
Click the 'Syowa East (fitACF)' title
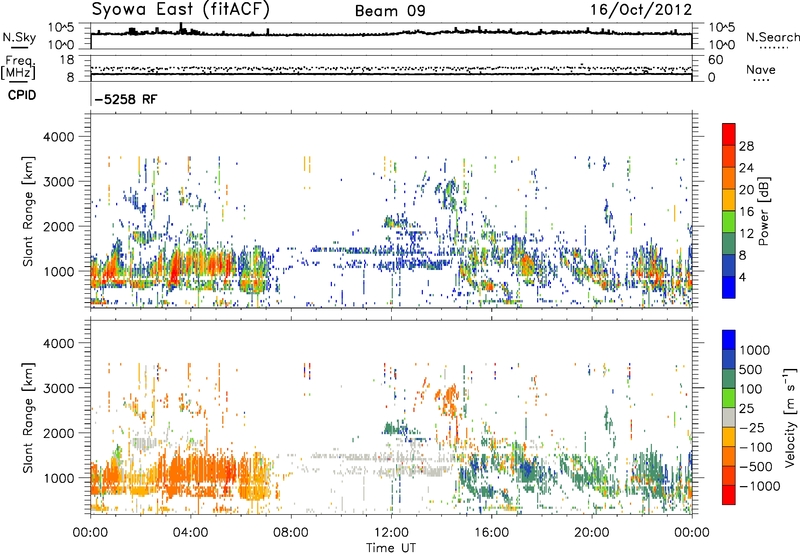coord(181,10)
